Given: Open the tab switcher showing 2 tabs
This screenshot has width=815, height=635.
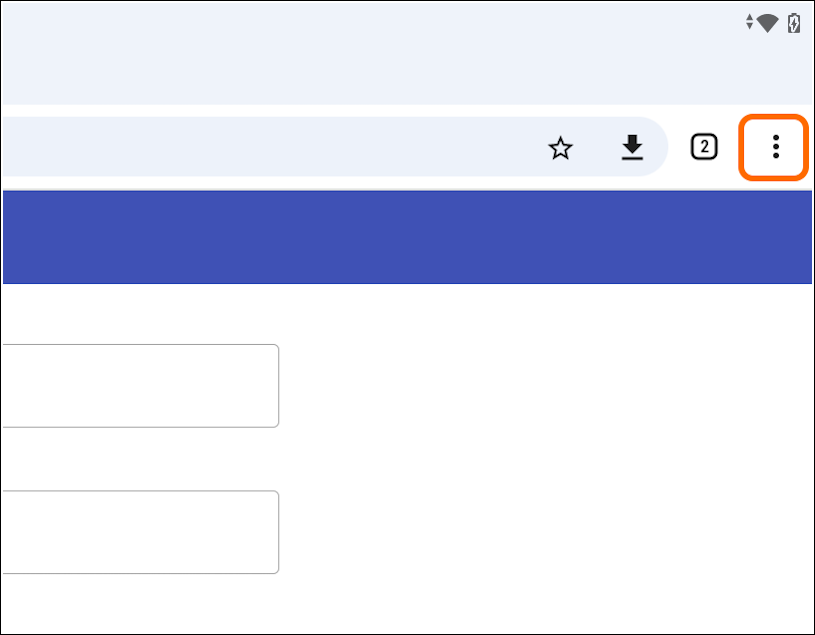Looking at the screenshot, I should click(x=704, y=148).
